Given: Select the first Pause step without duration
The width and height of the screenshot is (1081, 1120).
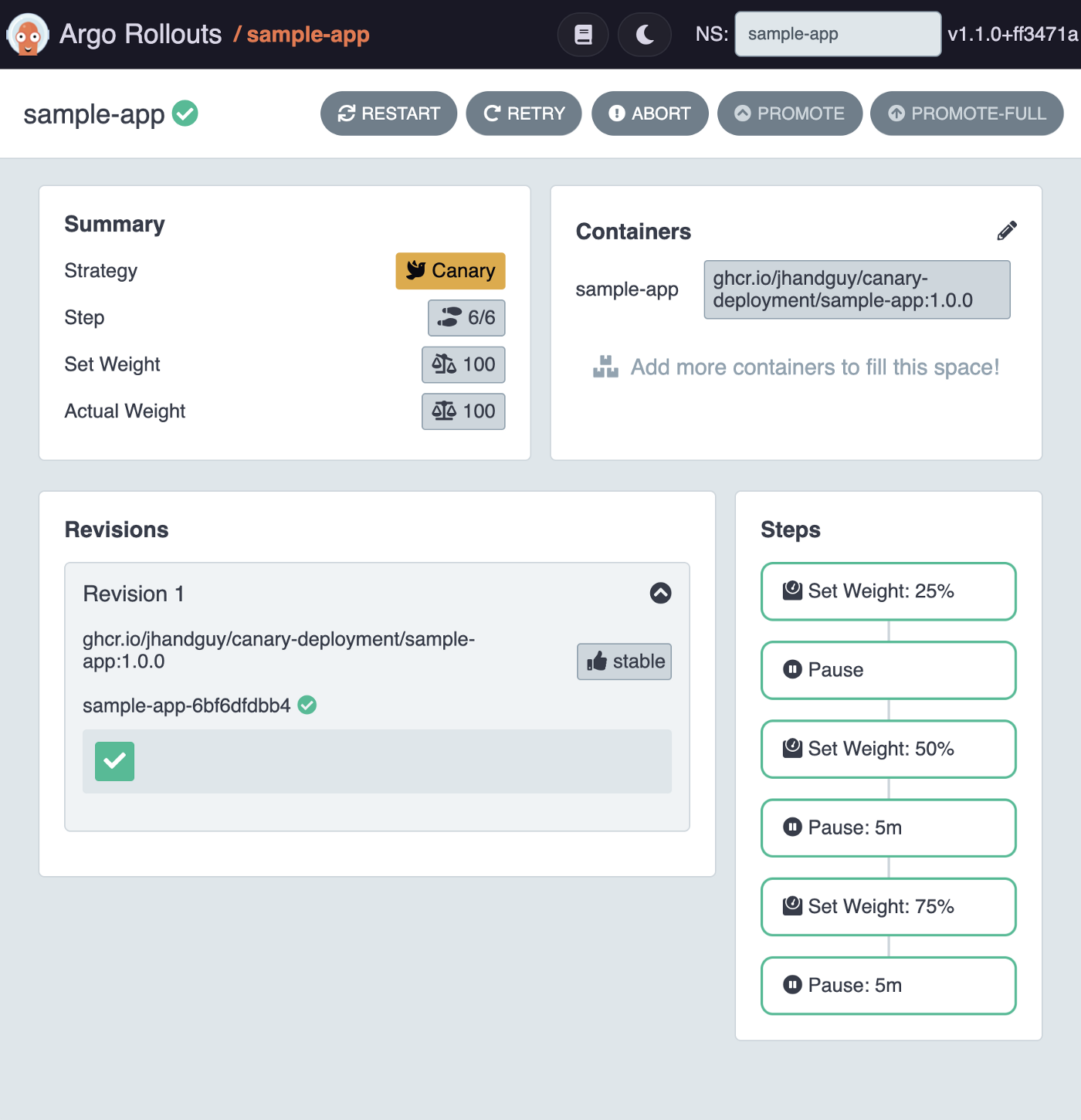Looking at the screenshot, I should click(888, 670).
